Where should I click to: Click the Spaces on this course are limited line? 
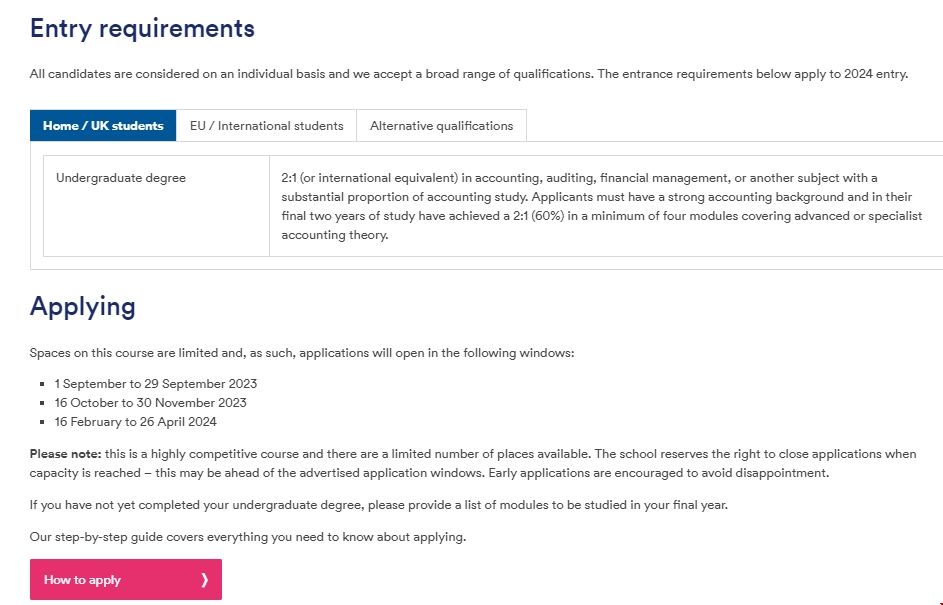pos(301,353)
